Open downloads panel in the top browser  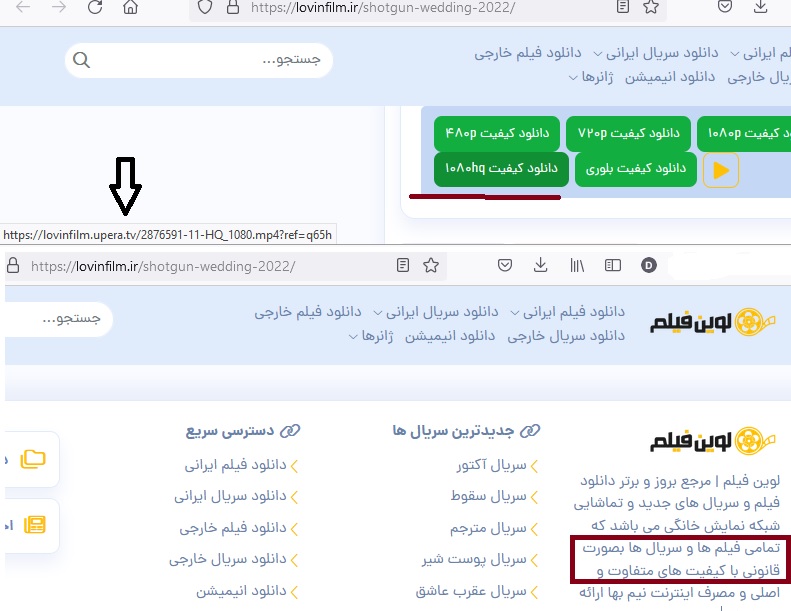pyautogui.click(x=760, y=7)
